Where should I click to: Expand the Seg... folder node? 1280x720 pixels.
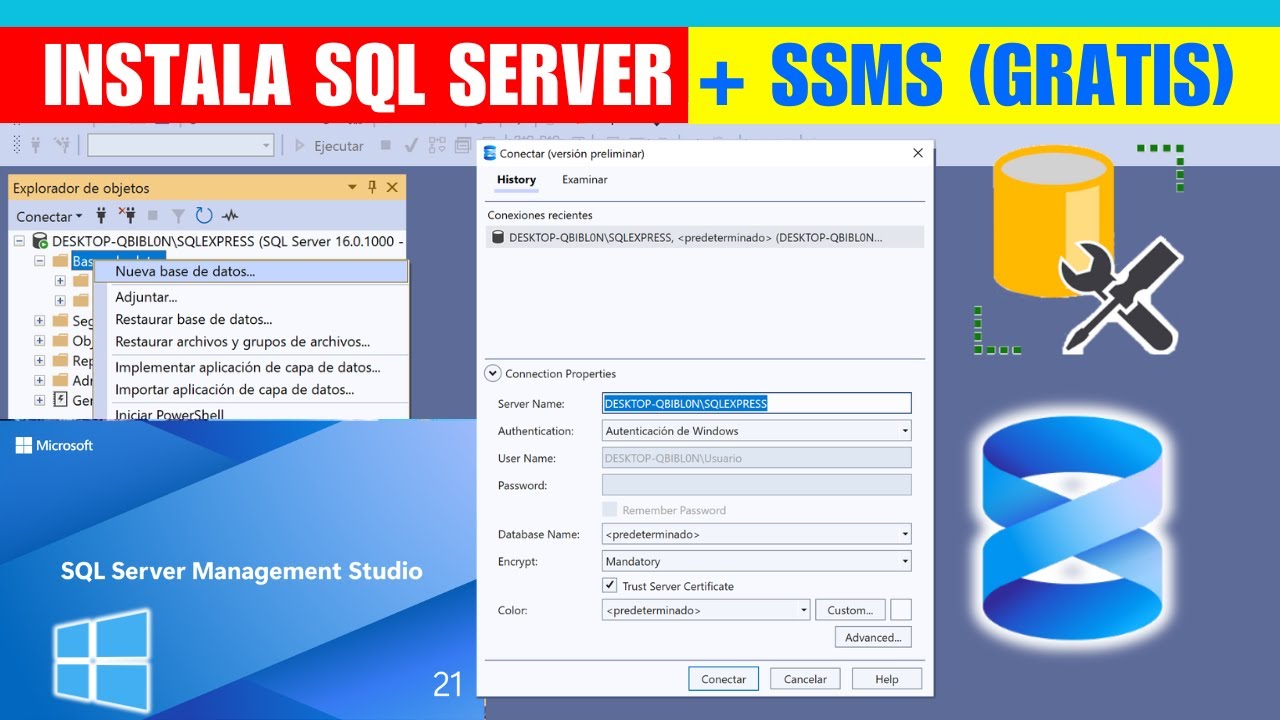40,321
